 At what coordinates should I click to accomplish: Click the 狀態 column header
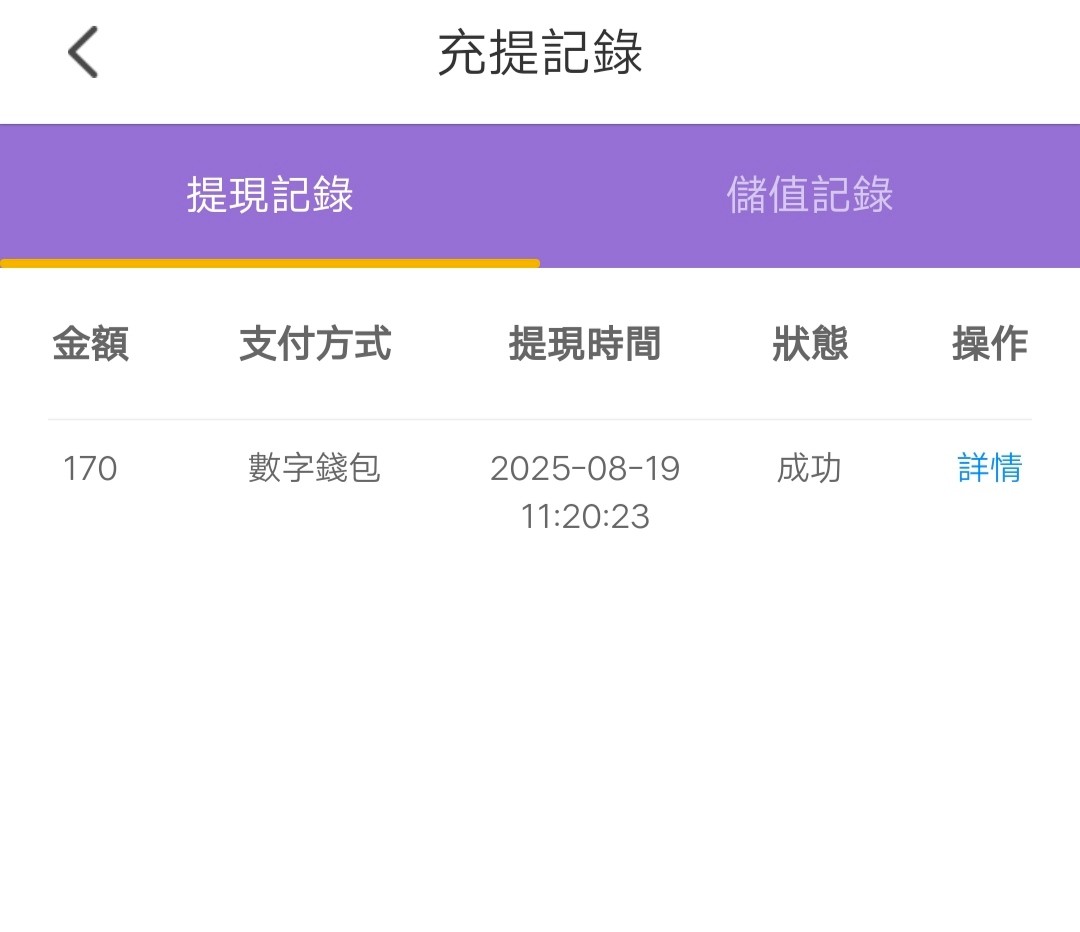[x=810, y=344]
